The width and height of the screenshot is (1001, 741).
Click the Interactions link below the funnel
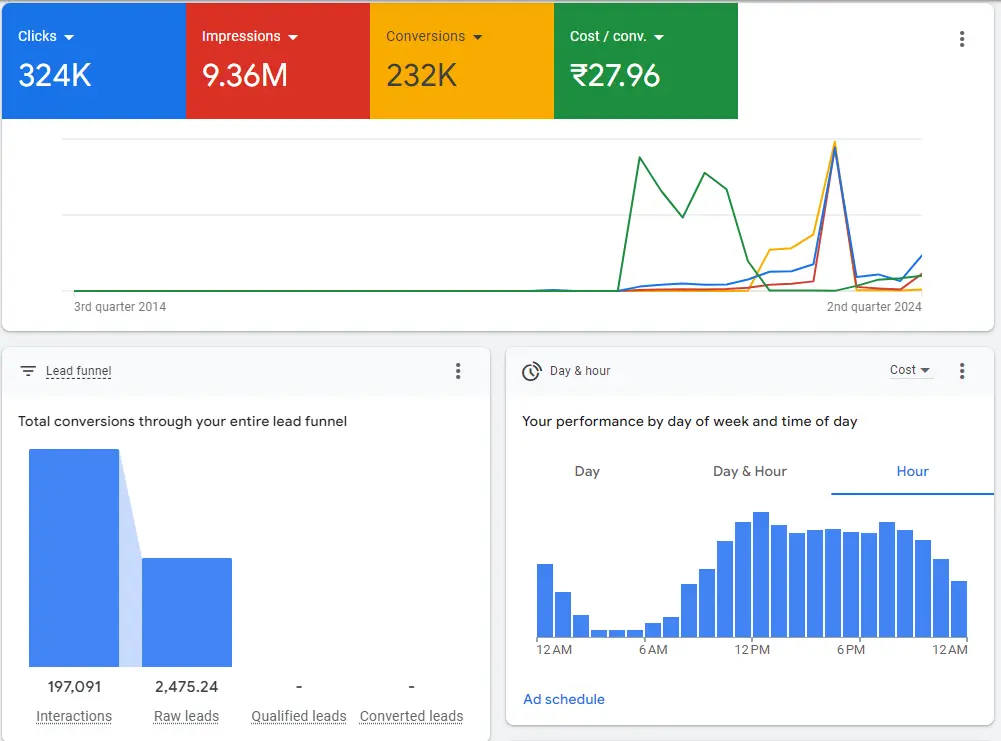[x=74, y=716]
